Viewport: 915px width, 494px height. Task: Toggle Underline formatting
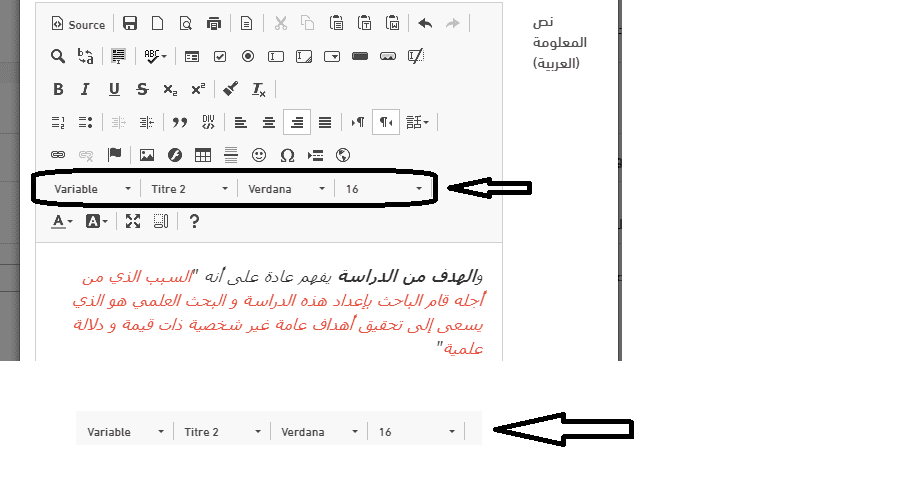tap(114, 89)
